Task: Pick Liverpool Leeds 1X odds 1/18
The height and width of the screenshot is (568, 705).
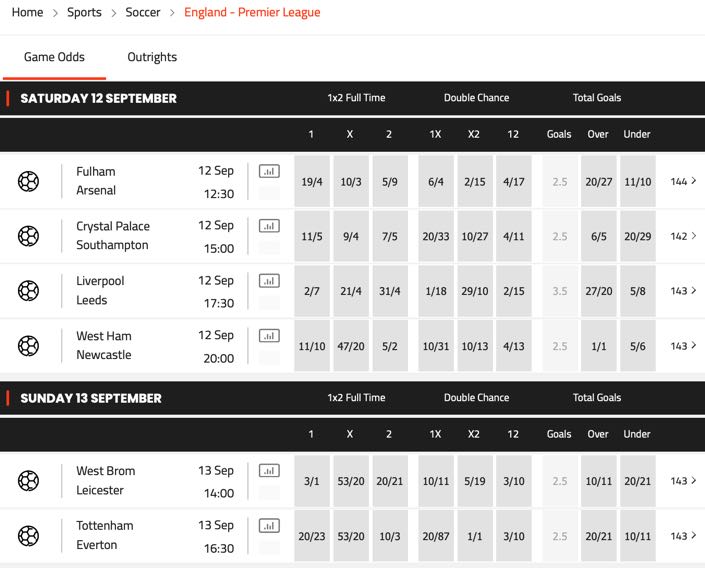Action: [x=436, y=291]
